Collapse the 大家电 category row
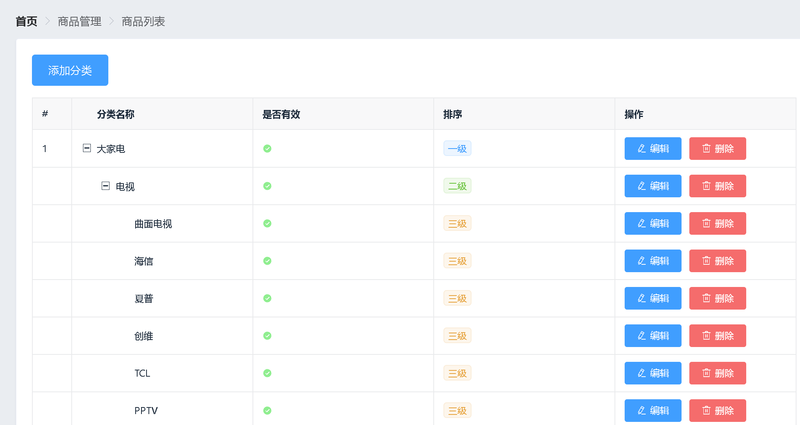 [87, 148]
